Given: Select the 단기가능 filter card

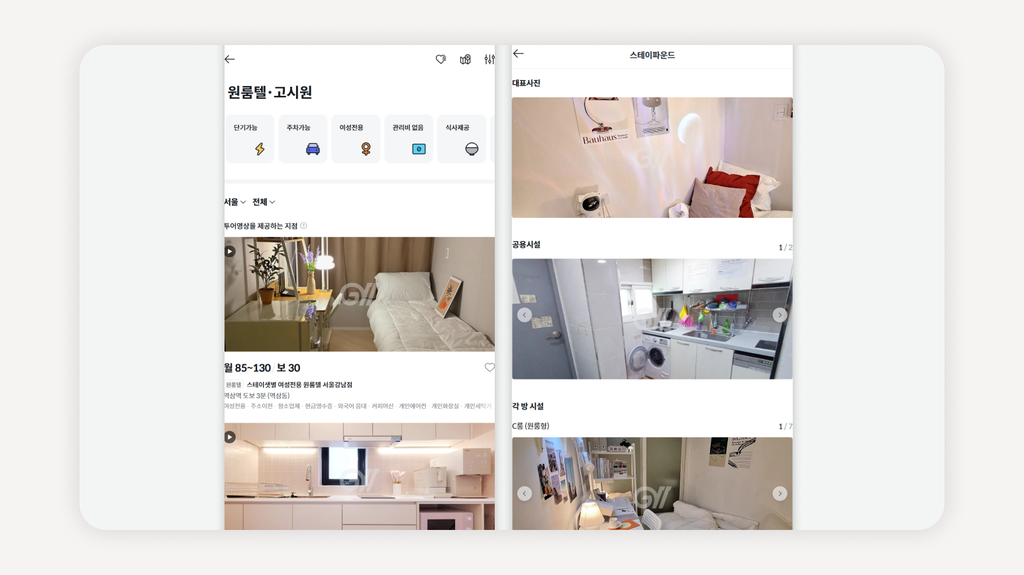Looking at the screenshot, I should pyautogui.click(x=250, y=139).
